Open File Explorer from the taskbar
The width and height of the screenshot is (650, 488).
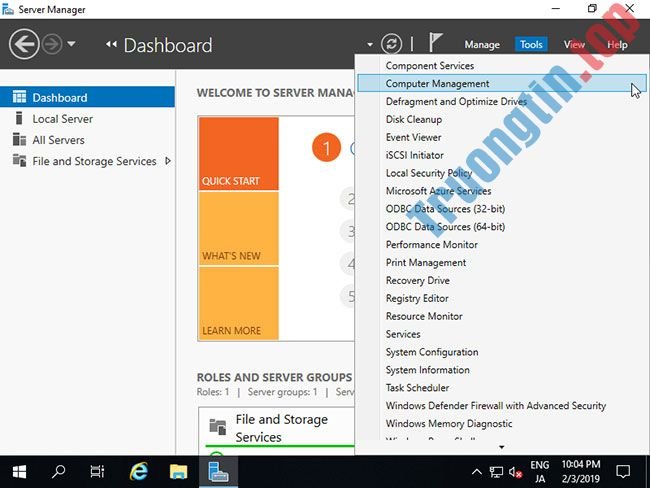pyautogui.click(x=178, y=472)
